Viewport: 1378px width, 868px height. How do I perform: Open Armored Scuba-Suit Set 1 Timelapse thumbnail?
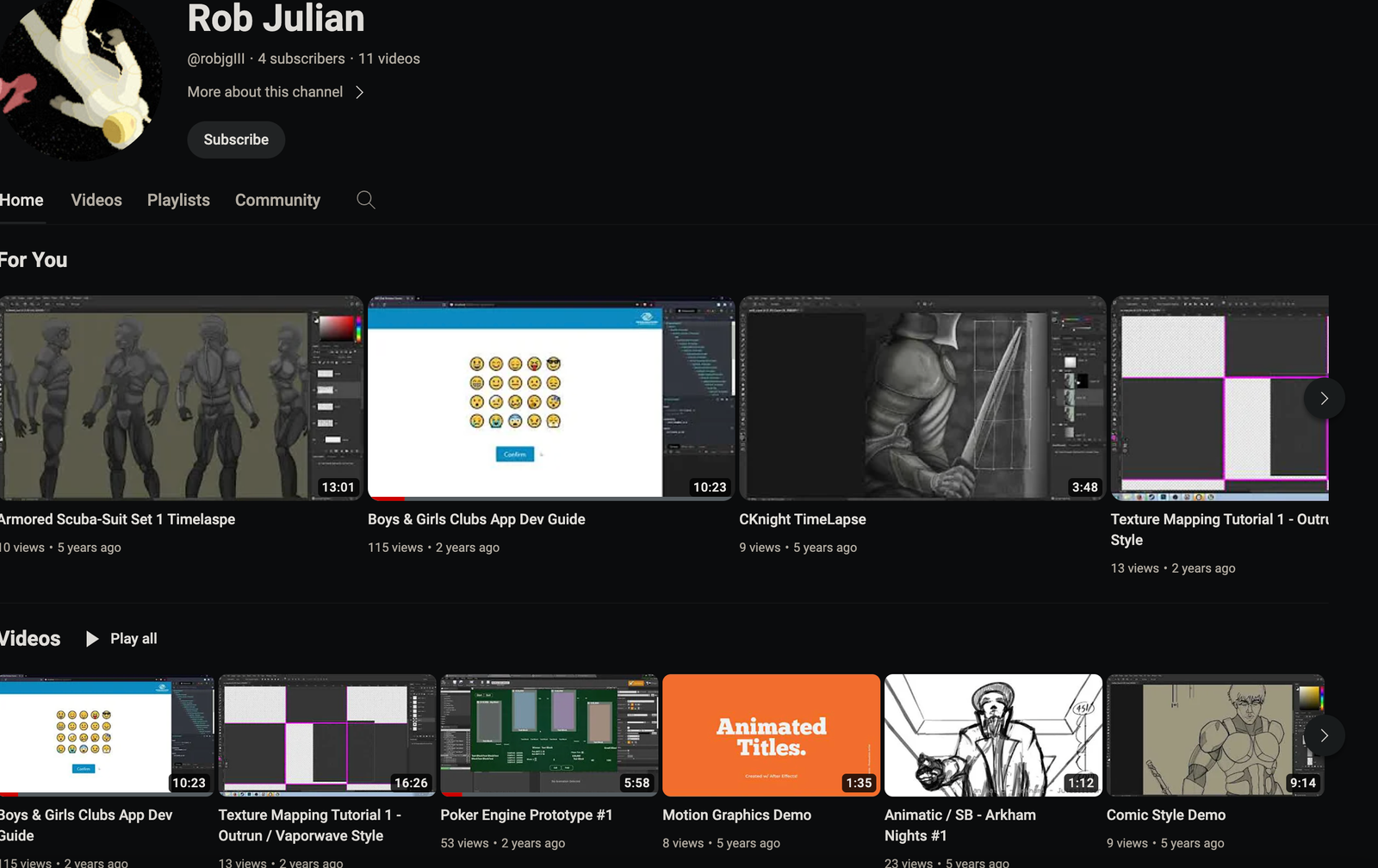pos(181,398)
